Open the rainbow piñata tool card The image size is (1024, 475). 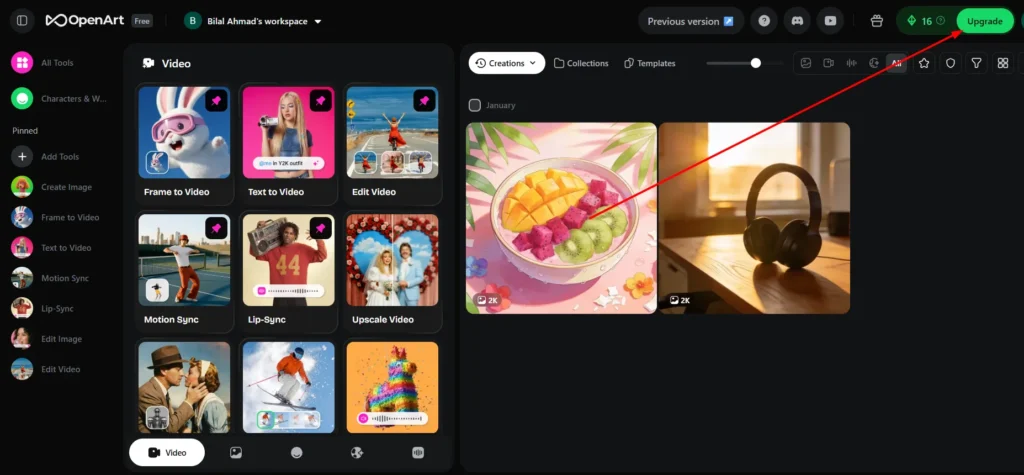392,387
